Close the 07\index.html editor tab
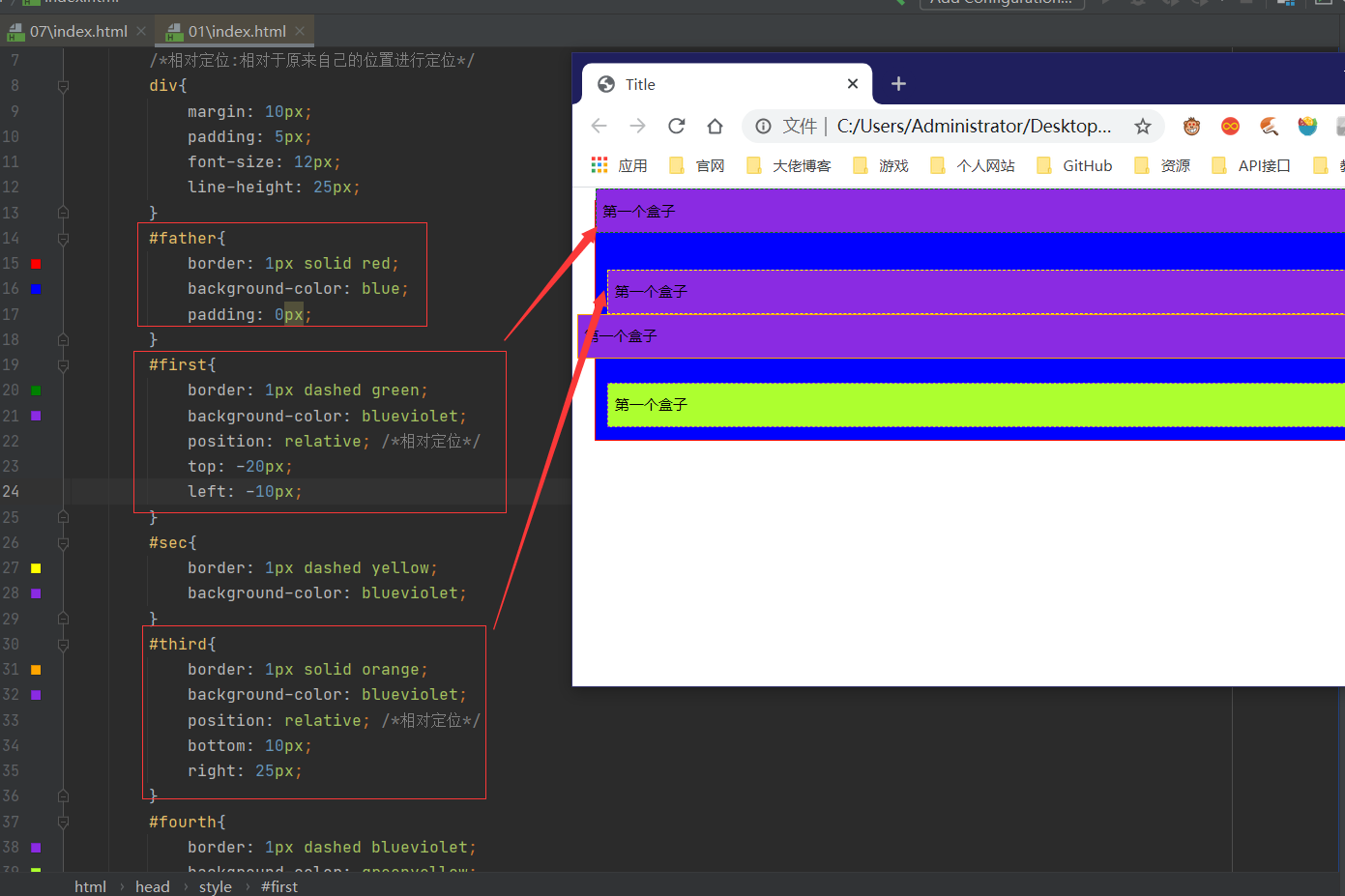1345x896 pixels. click(141, 31)
